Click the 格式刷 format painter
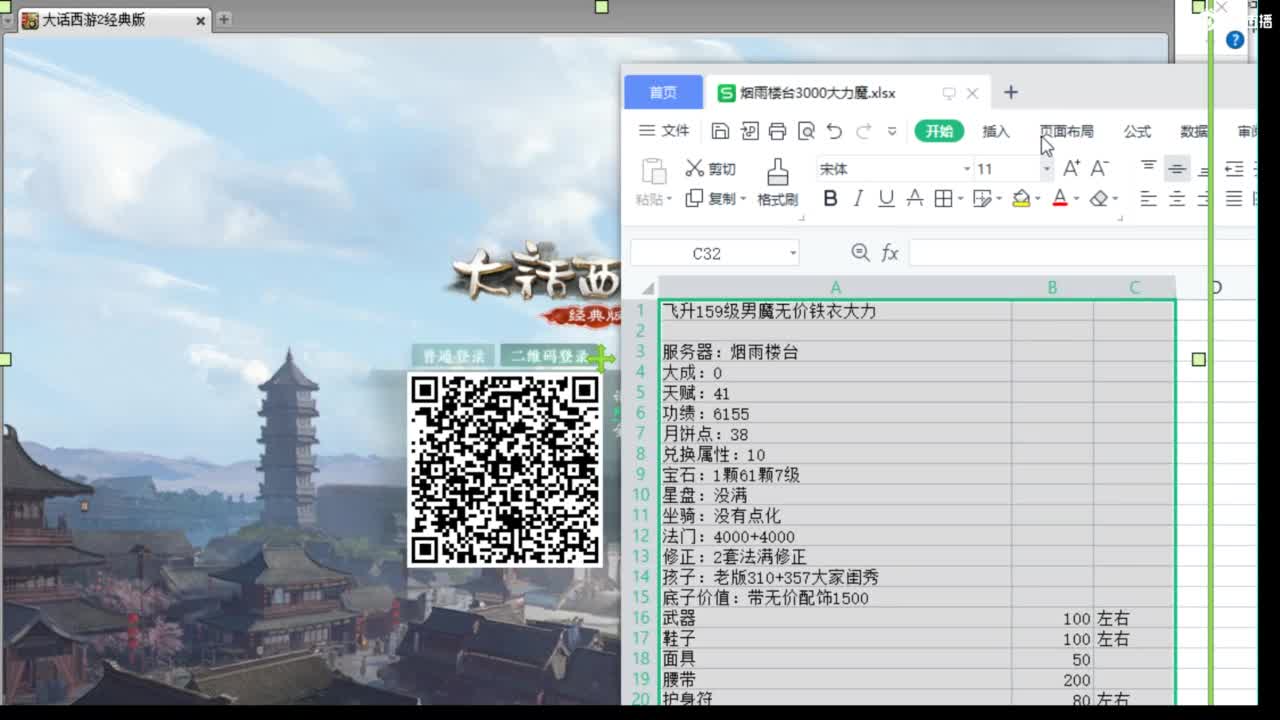 click(777, 183)
